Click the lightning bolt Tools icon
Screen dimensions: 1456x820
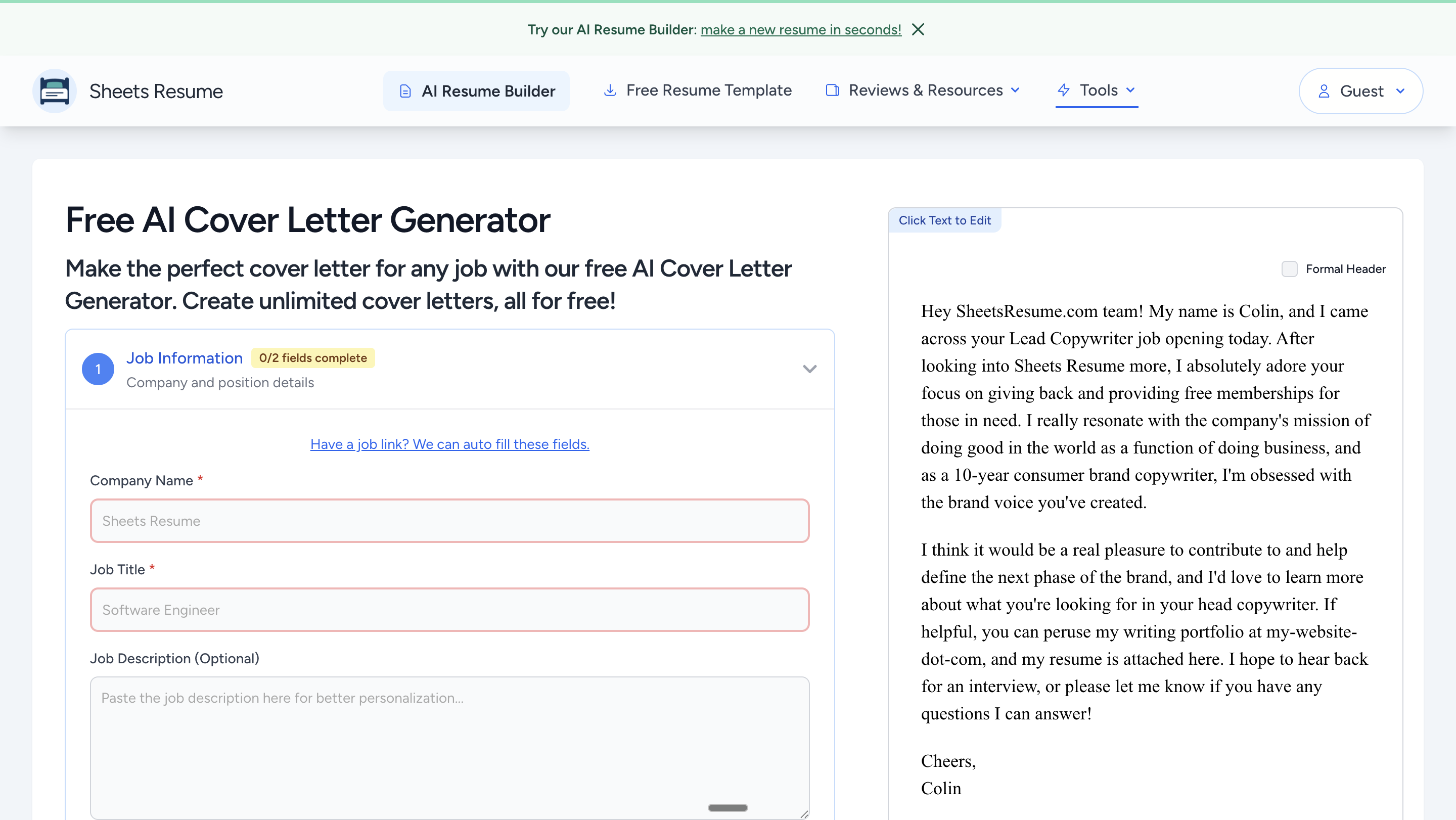click(x=1064, y=90)
